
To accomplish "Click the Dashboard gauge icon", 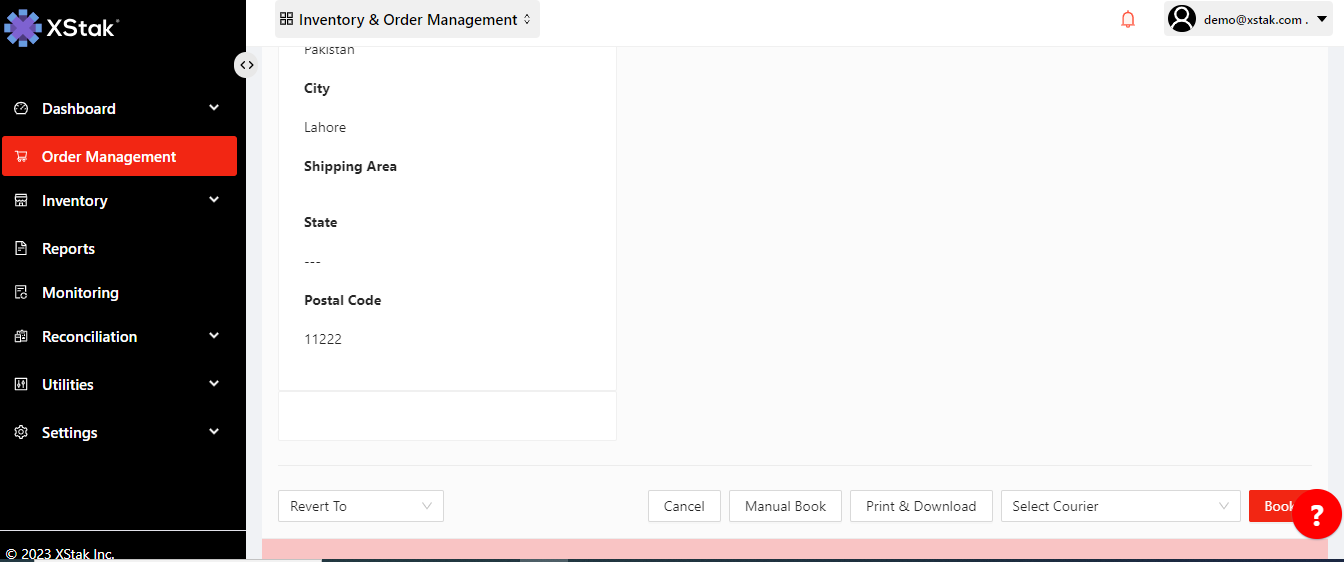I will click(21, 109).
